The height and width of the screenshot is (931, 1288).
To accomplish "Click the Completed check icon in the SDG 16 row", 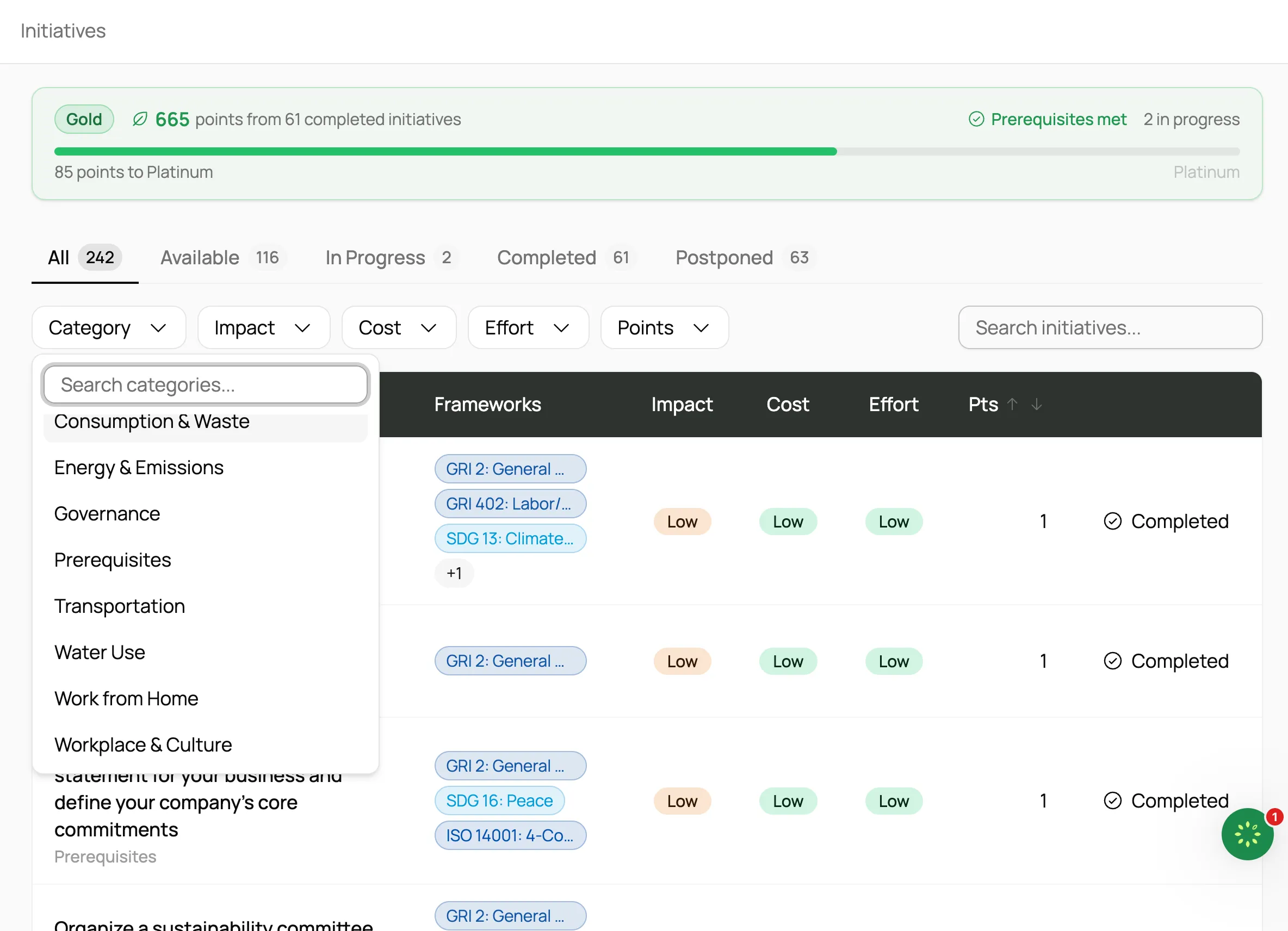I will (x=1112, y=801).
